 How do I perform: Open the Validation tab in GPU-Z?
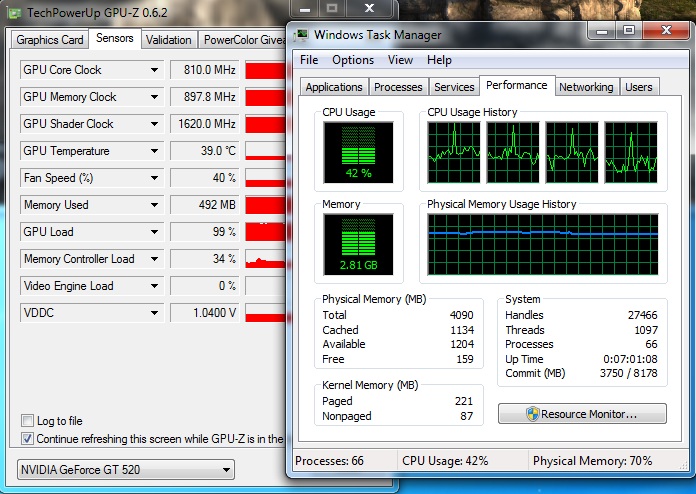point(169,40)
